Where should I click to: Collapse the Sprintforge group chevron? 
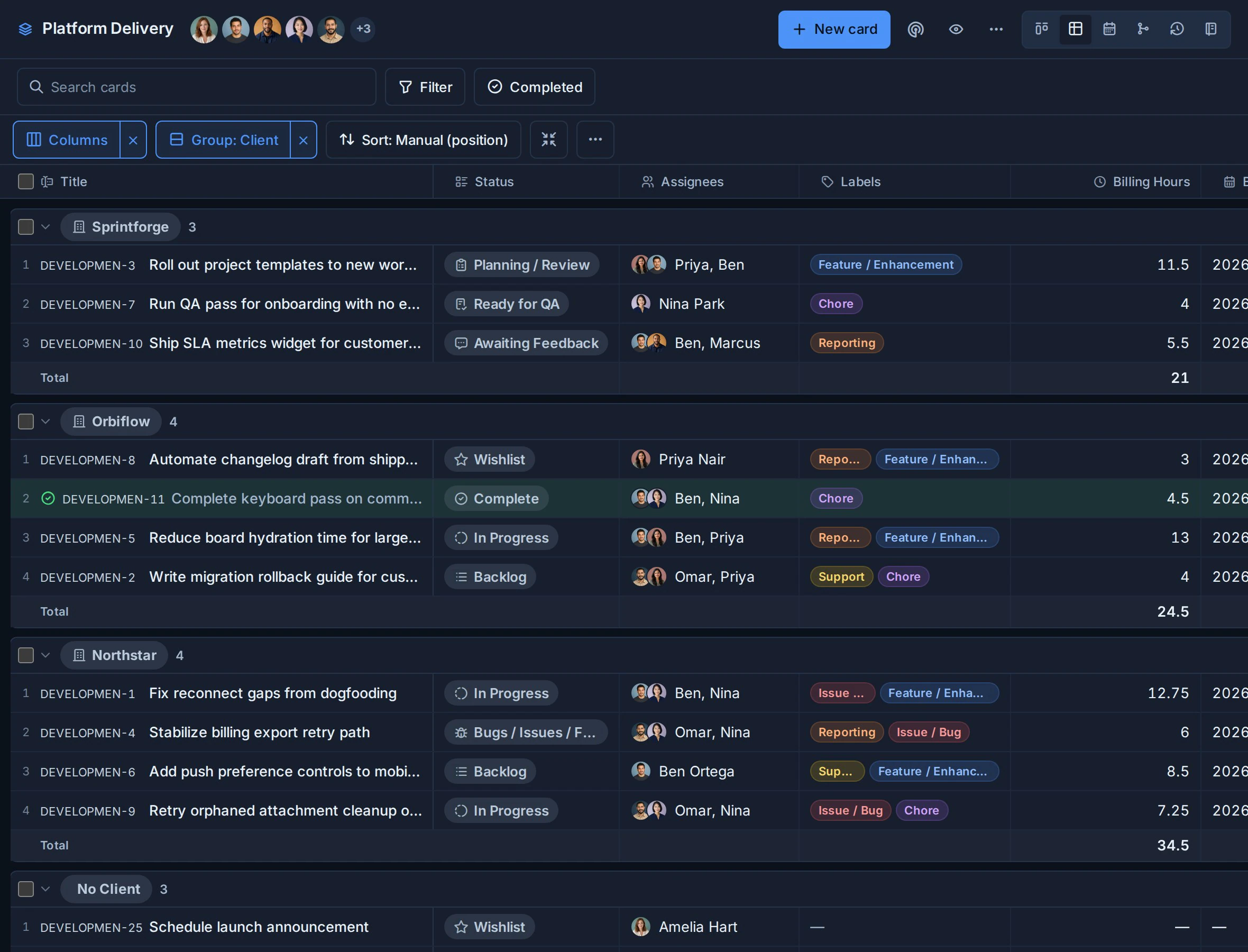pyautogui.click(x=46, y=227)
